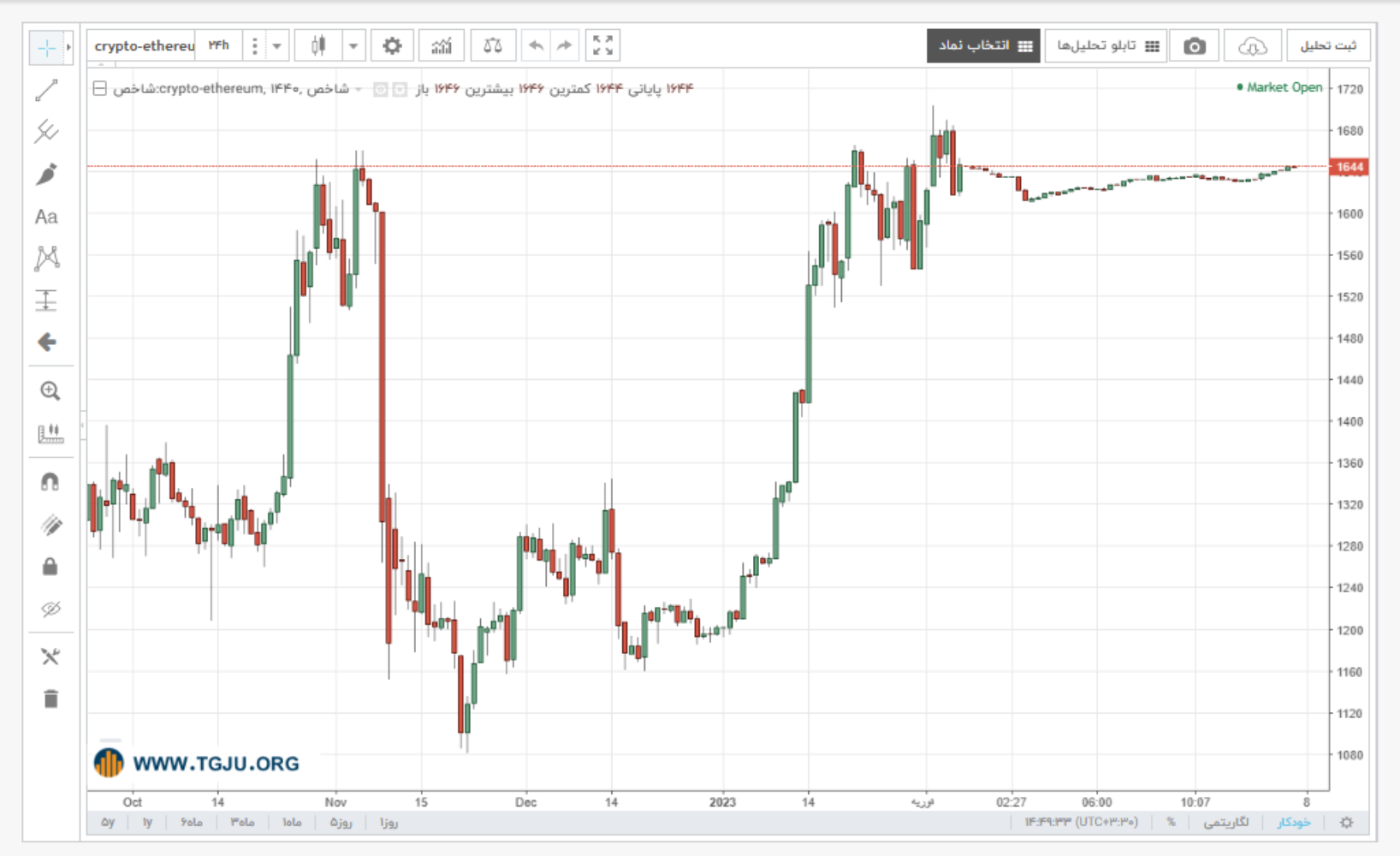Viewport: 1400px width, 856px height.
Task: Toggle stay in drawing mode pencil
Action: tap(51, 525)
